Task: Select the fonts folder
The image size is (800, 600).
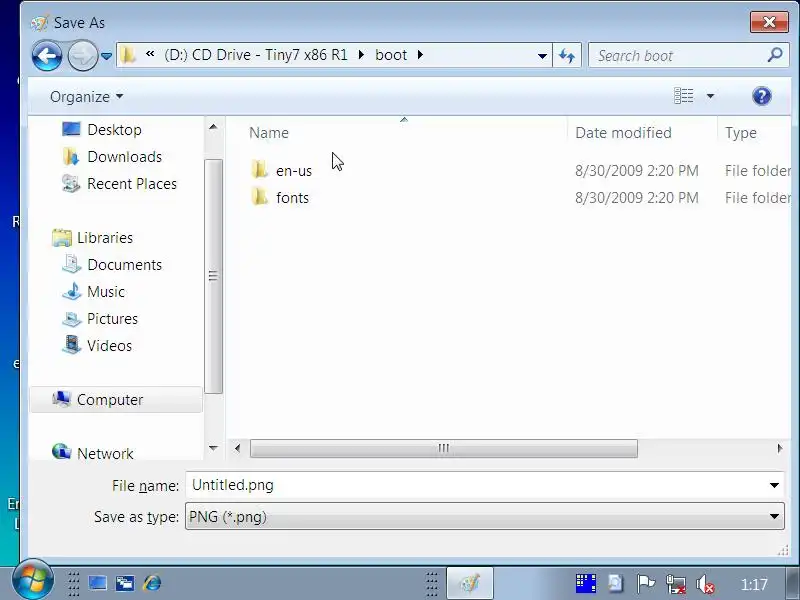Action: coord(292,198)
